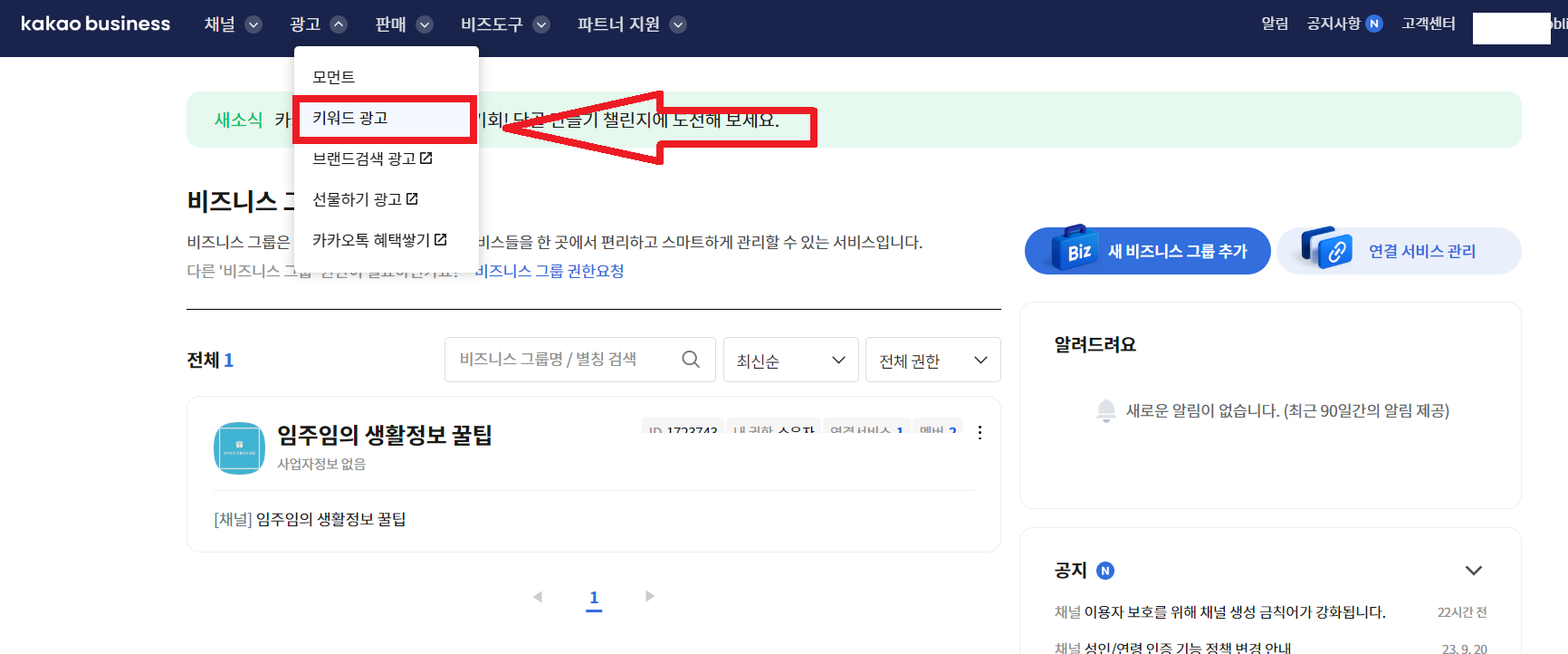Open the three-dot more menu on group card
The height and width of the screenshot is (654, 1568).
[x=980, y=432]
